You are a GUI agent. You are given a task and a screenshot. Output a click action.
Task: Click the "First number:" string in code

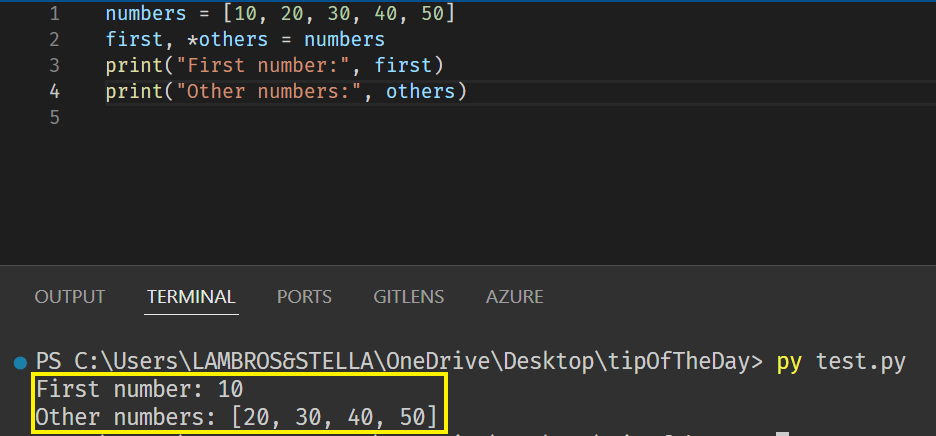(261, 67)
